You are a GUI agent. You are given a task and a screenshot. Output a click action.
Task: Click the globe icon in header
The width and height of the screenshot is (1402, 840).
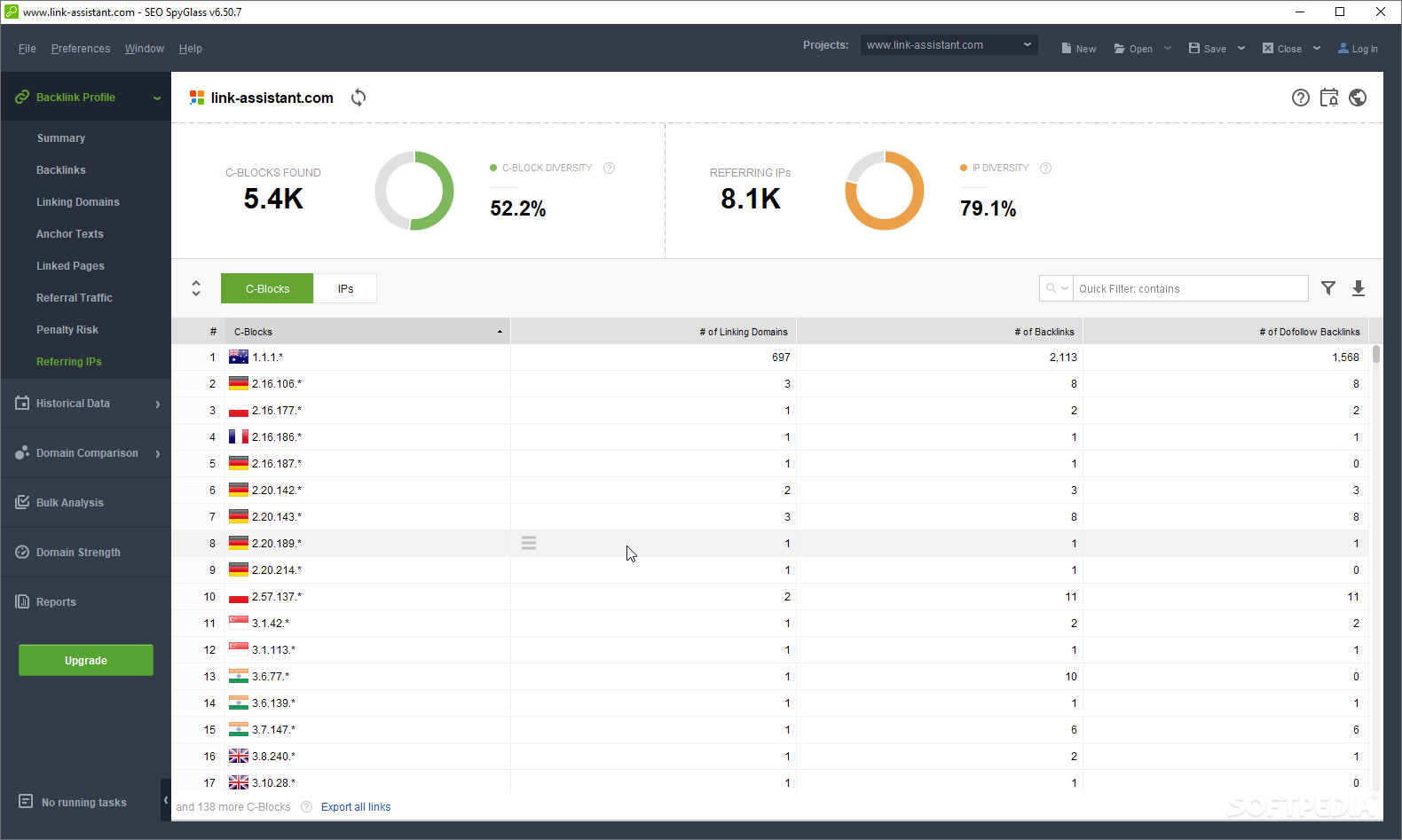point(1358,98)
